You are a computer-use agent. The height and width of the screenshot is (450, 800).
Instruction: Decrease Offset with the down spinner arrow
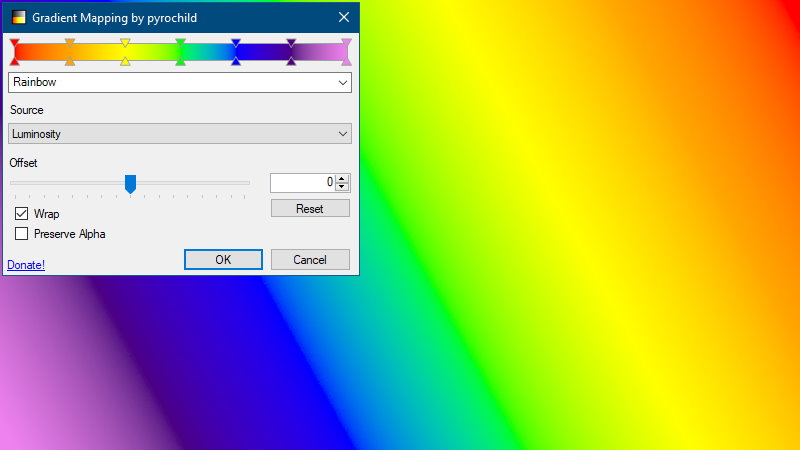[x=342, y=187]
